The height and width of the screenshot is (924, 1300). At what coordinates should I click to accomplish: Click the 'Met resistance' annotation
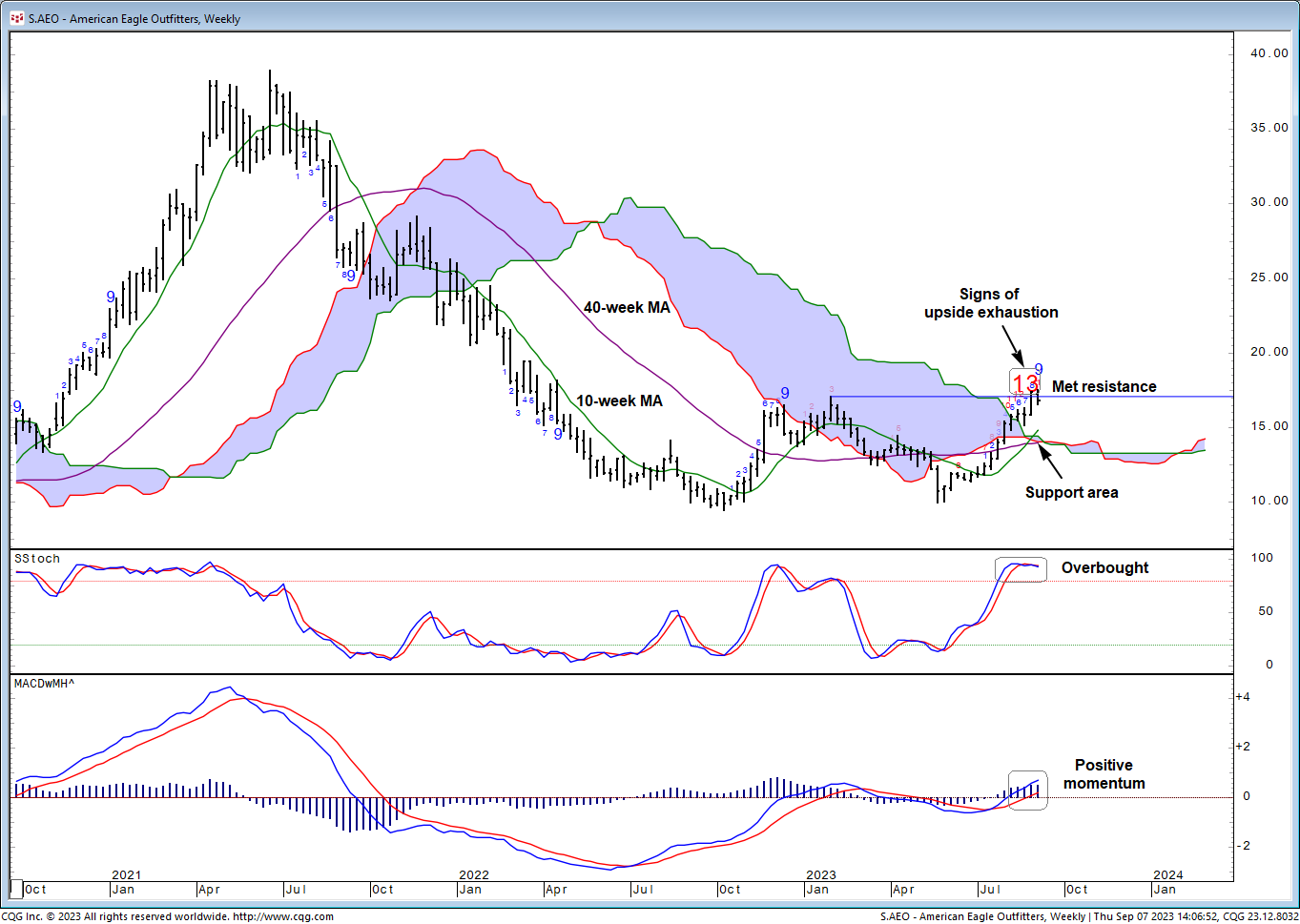pos(1104,386)
